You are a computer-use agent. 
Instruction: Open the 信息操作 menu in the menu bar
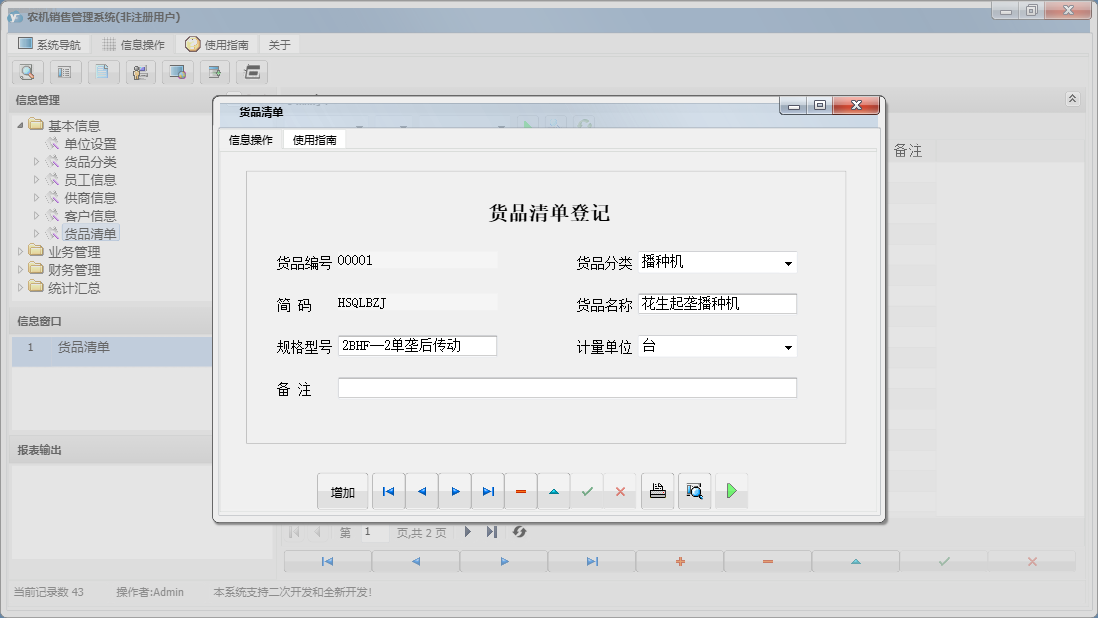coord(135,43)
